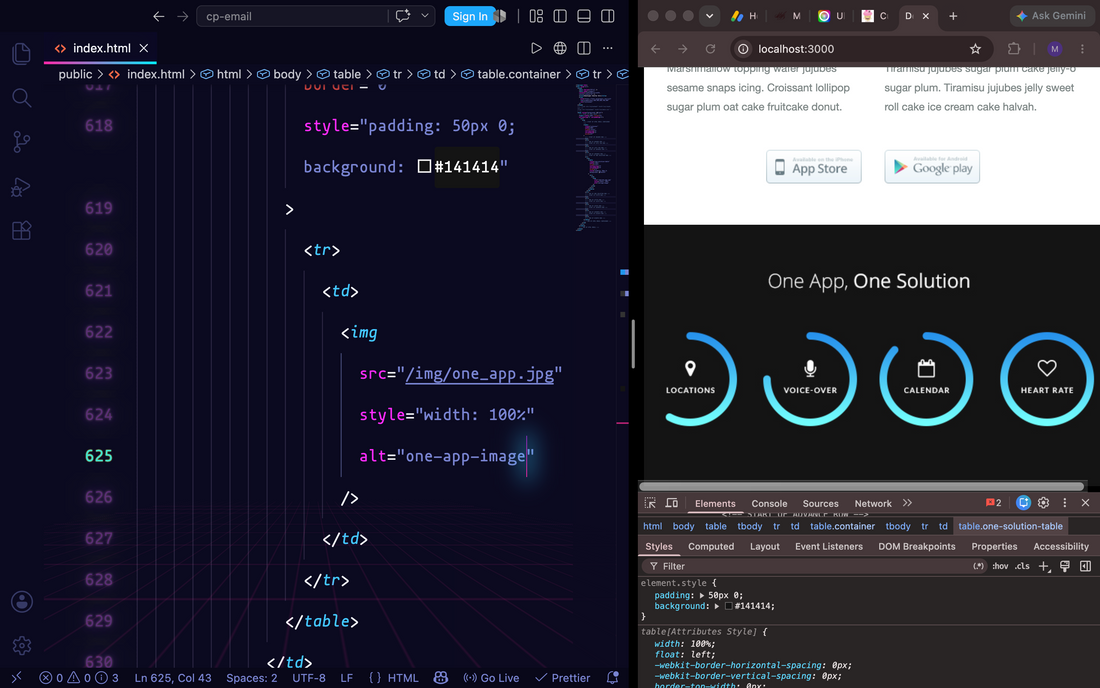The image size is (1100, 688).
Task: Show more DevTools tabs chevron
Action: tap(908, 503)
